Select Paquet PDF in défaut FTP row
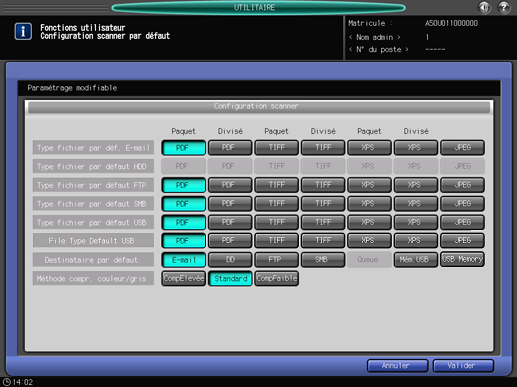Image resolution: width=517 pixels, height=387 pixels. click(x=183, y=185)
